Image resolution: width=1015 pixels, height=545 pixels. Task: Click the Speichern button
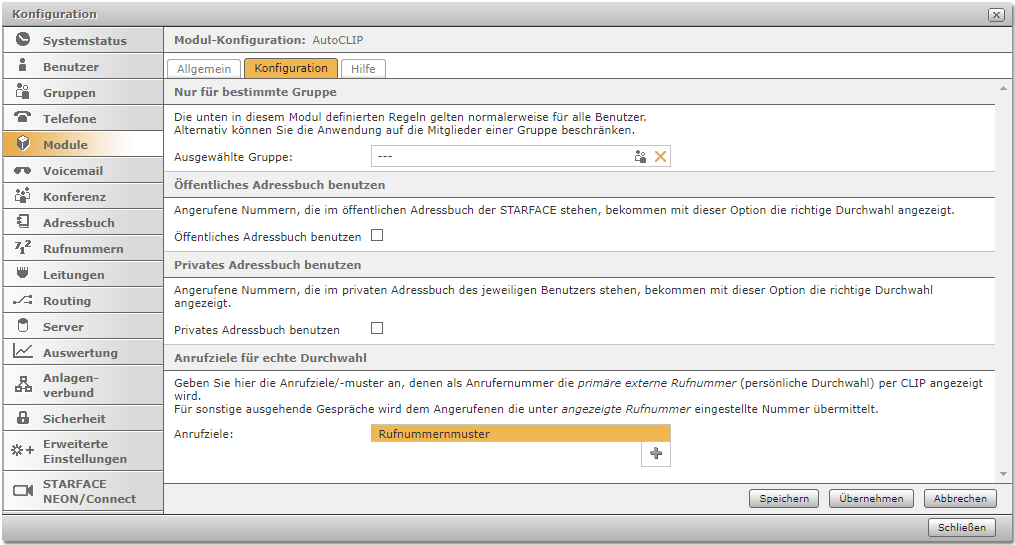(784, 498)
